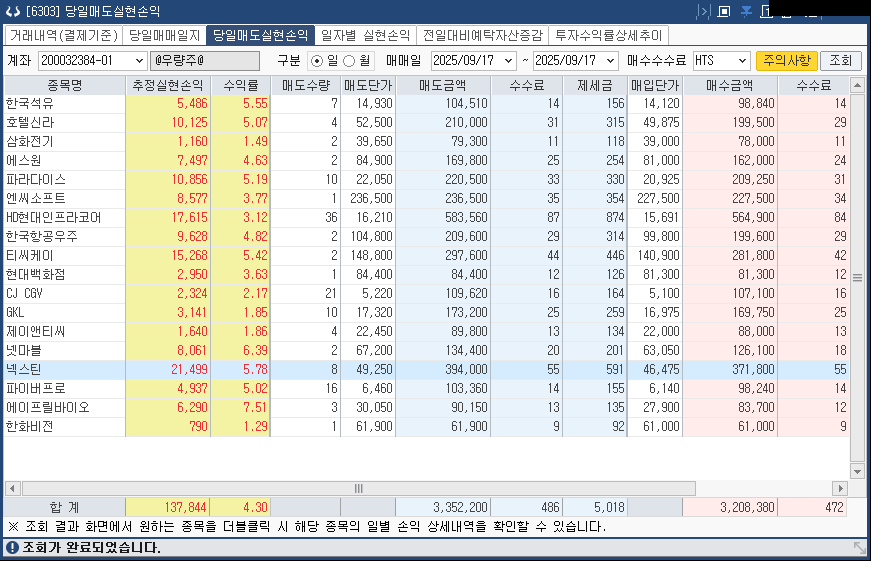Select the 엔씨소프트 stock row

click(426, 198)
